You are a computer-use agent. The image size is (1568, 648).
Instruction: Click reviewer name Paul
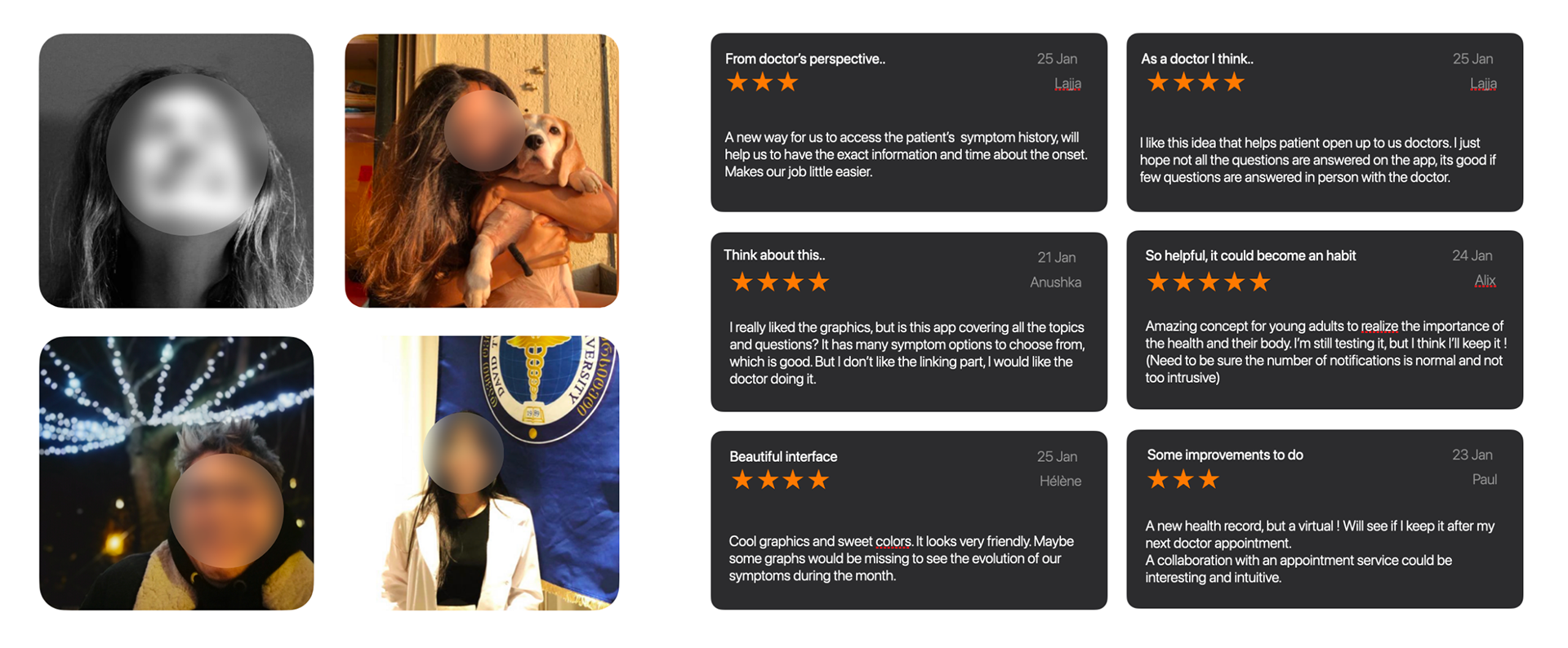(1485, 480)
